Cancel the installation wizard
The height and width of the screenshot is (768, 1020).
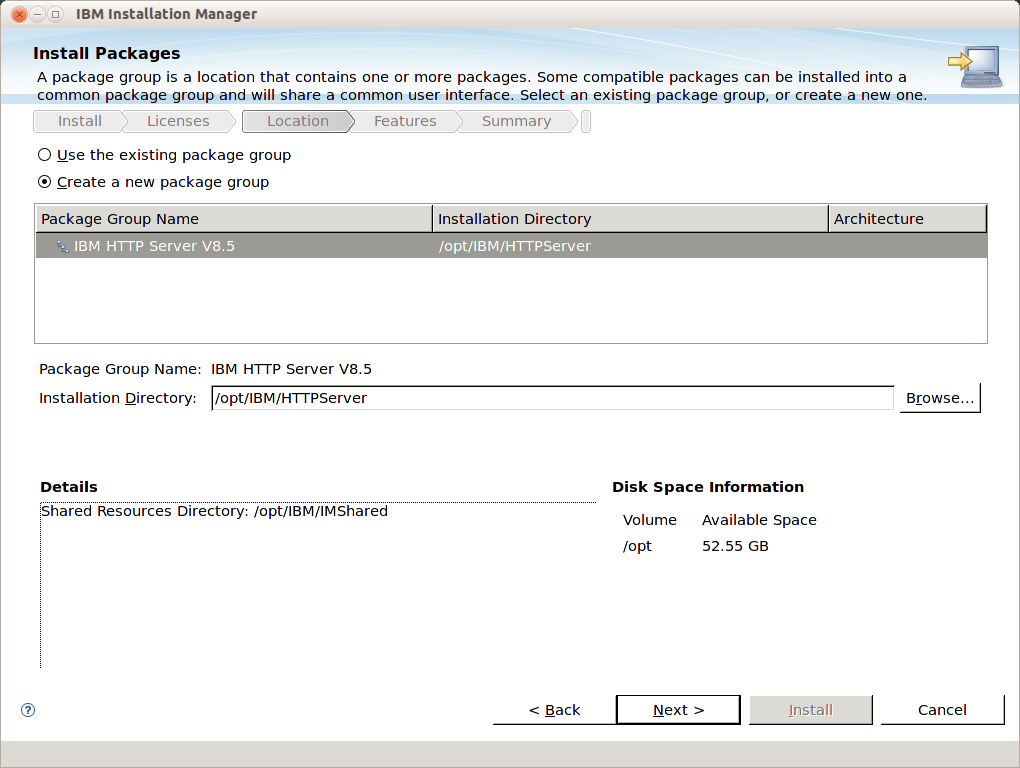pos(942,709)
